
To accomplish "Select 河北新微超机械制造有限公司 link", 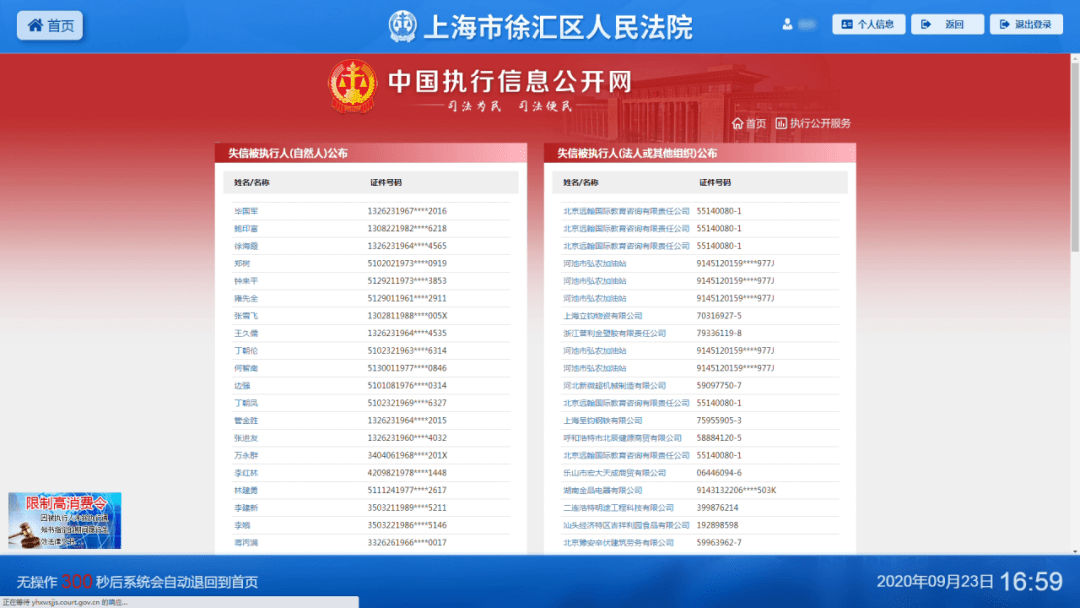I will pos(614,386).
